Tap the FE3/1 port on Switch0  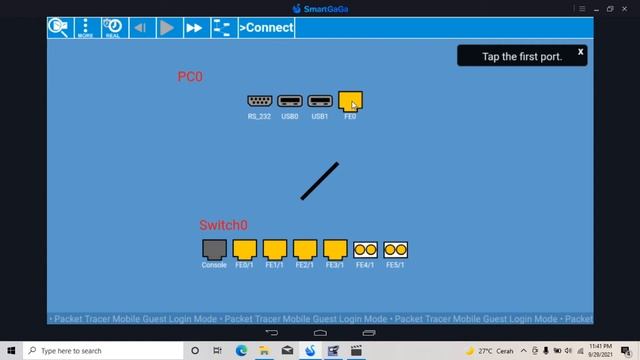[x=335, y=249]
